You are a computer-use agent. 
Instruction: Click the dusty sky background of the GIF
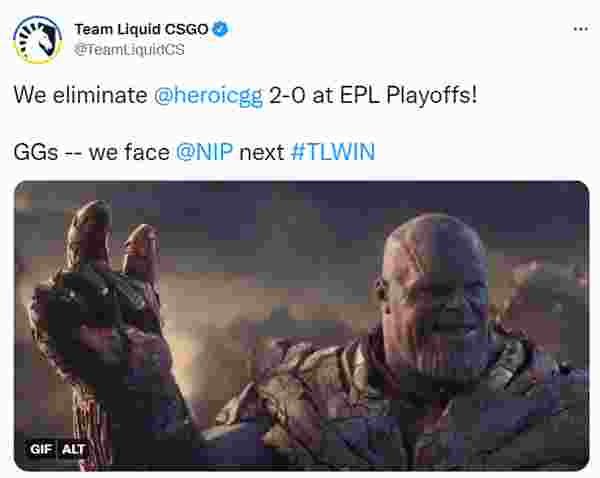pos(268,230)
